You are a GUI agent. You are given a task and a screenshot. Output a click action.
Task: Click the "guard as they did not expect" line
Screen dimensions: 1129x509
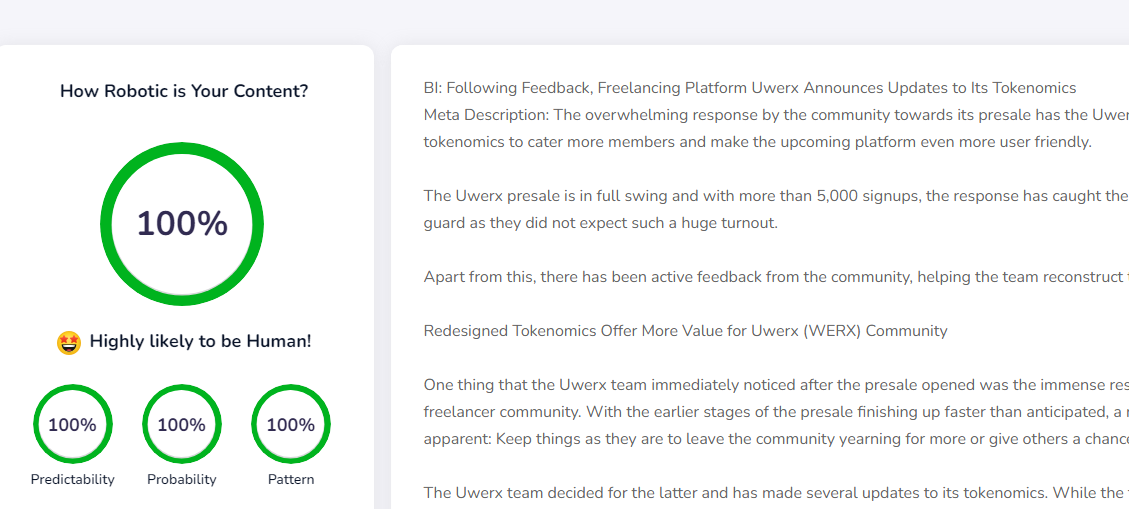[600, 223]
